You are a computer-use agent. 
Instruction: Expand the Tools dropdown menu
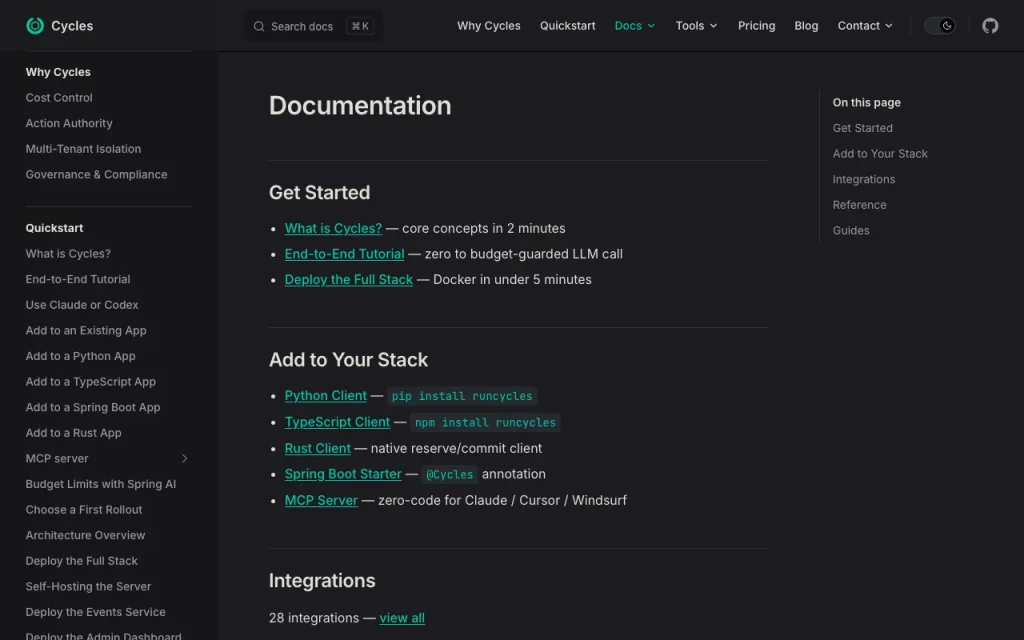(696, 25)
